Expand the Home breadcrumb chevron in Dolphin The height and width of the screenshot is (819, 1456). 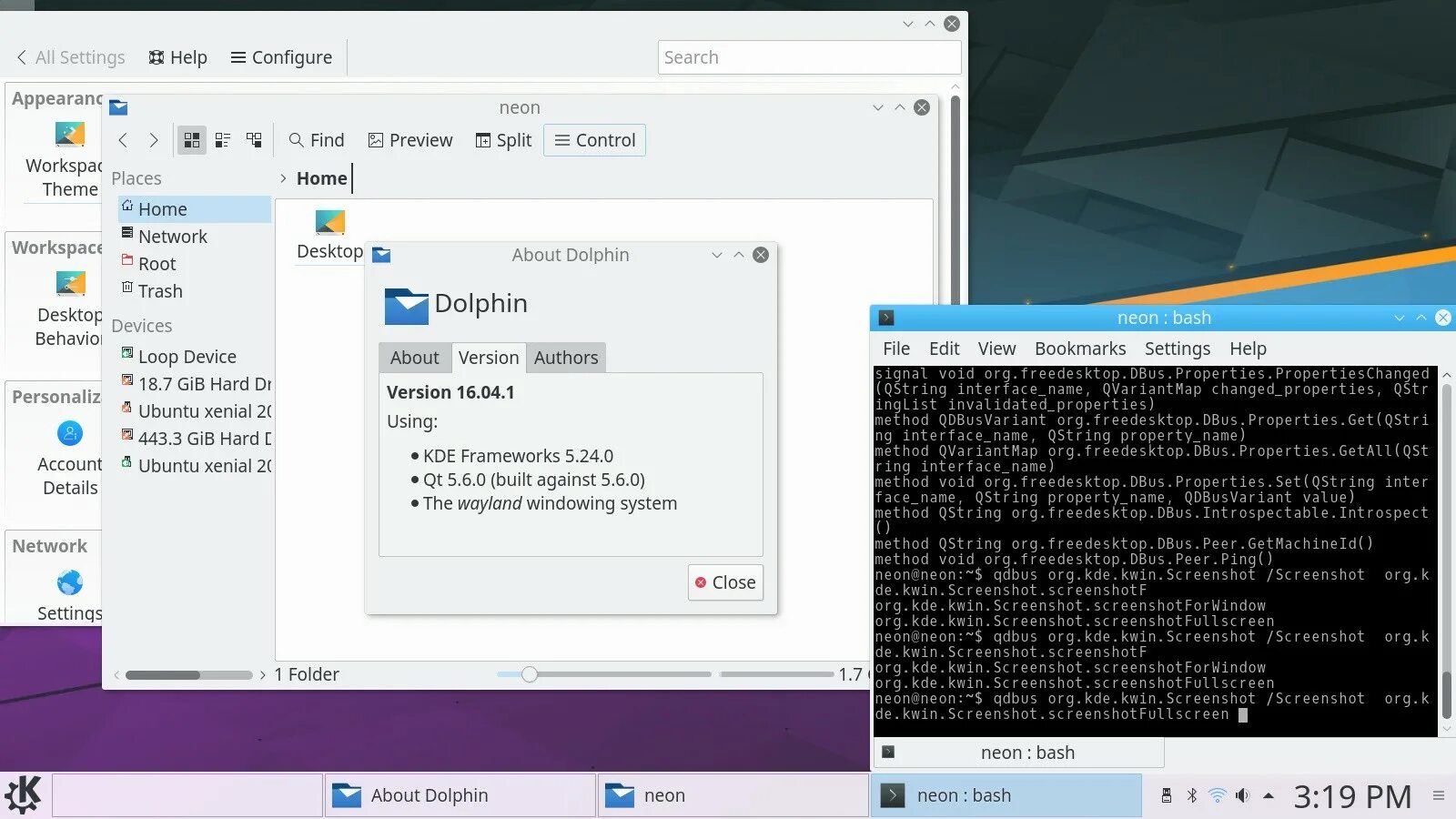point(285,177)
